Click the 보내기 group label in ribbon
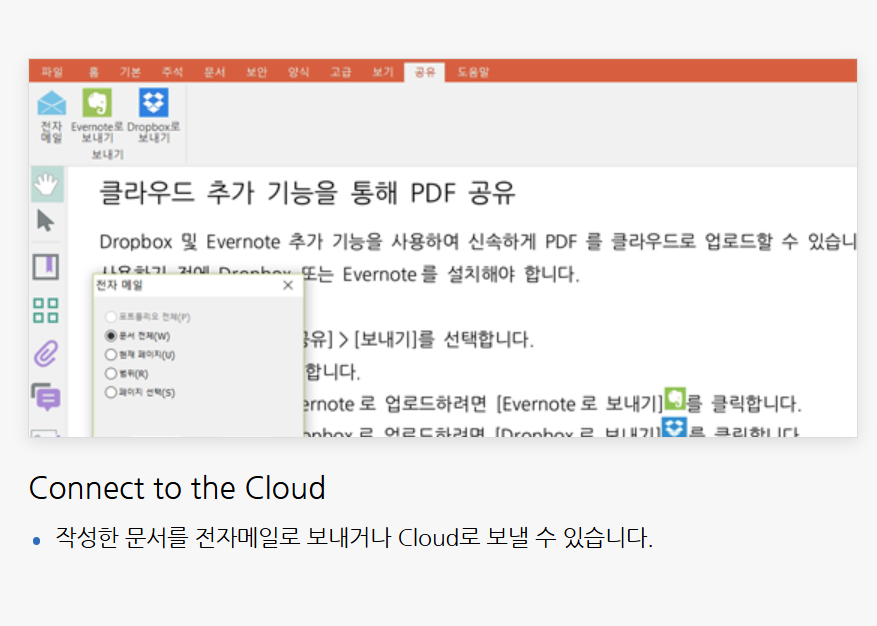Viewport: 877px width, 626px height. (107, 154)
